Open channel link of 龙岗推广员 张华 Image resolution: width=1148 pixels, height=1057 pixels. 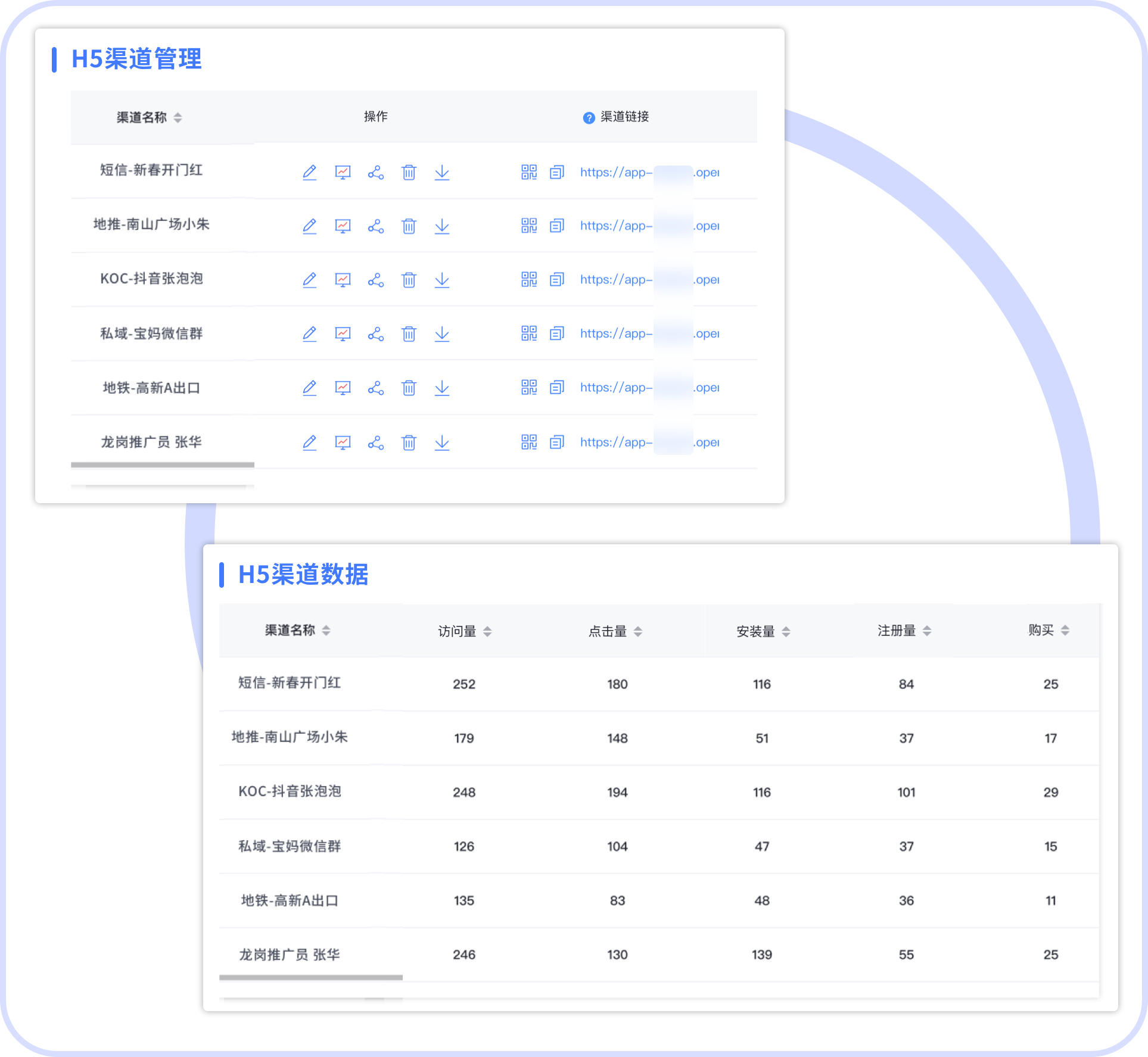coord(649,442)
